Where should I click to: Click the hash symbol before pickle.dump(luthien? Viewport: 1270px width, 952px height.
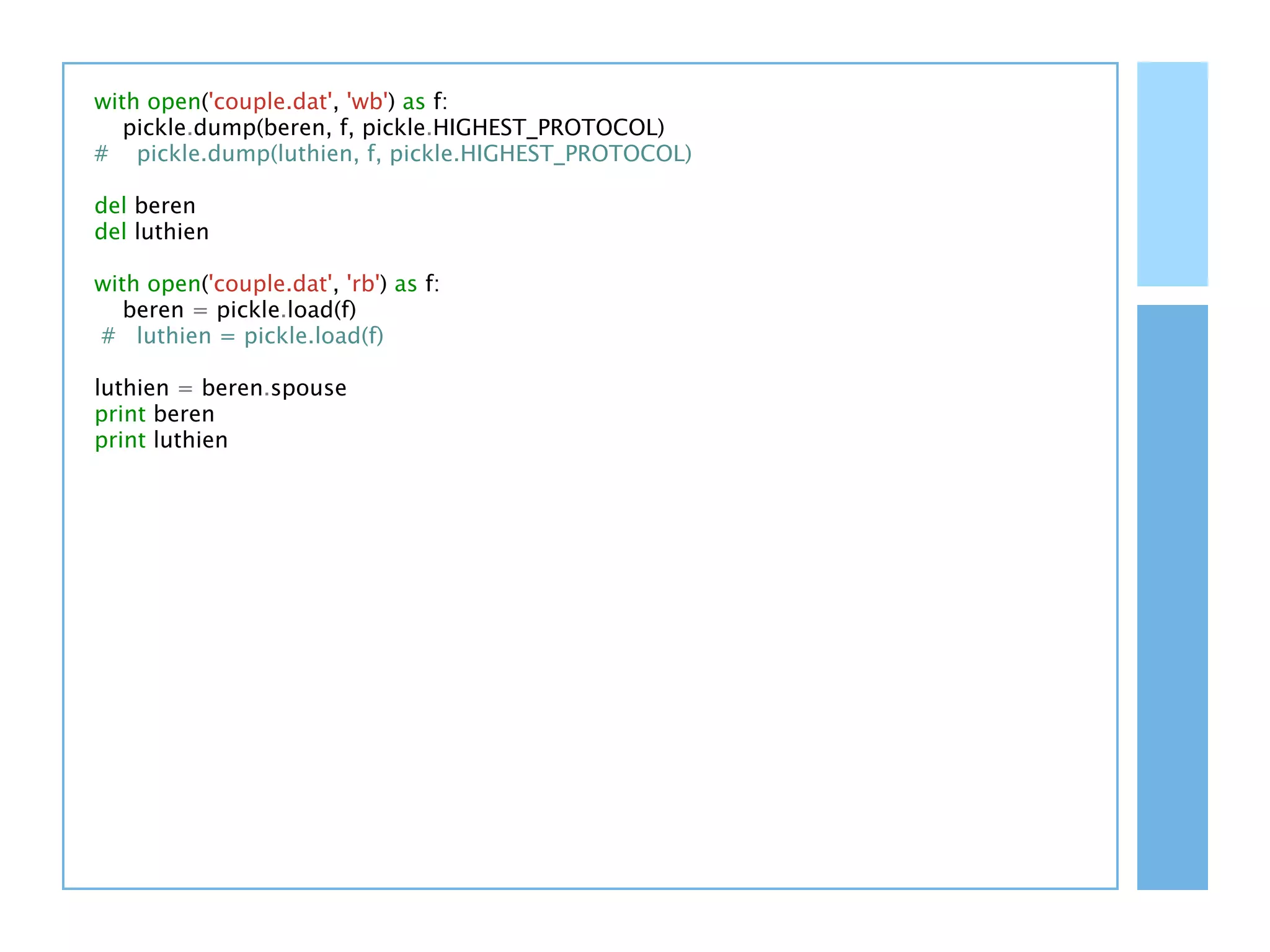point(101,154)
